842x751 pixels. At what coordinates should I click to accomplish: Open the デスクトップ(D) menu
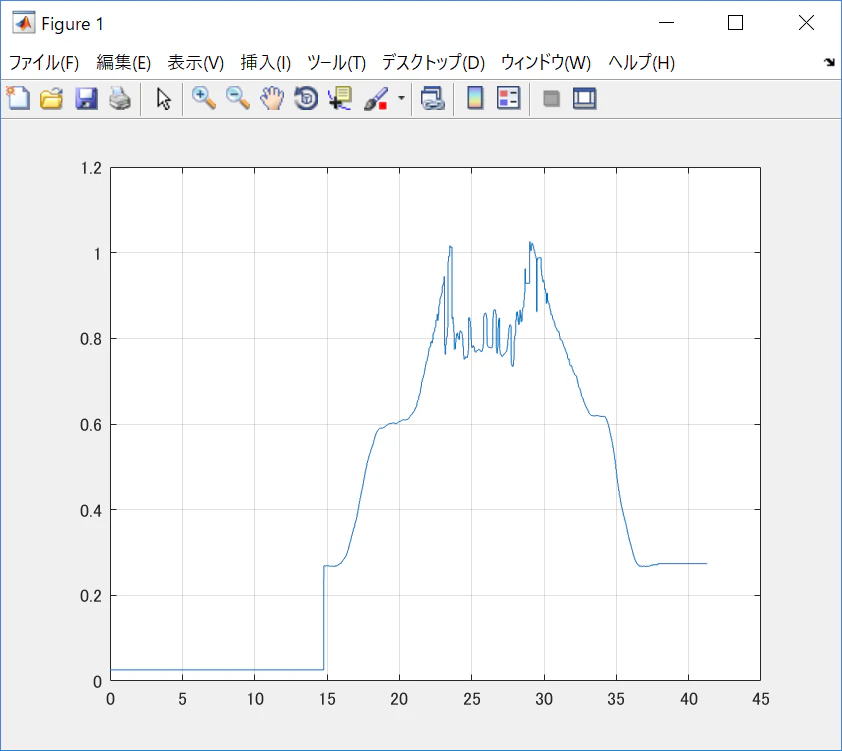433,63
